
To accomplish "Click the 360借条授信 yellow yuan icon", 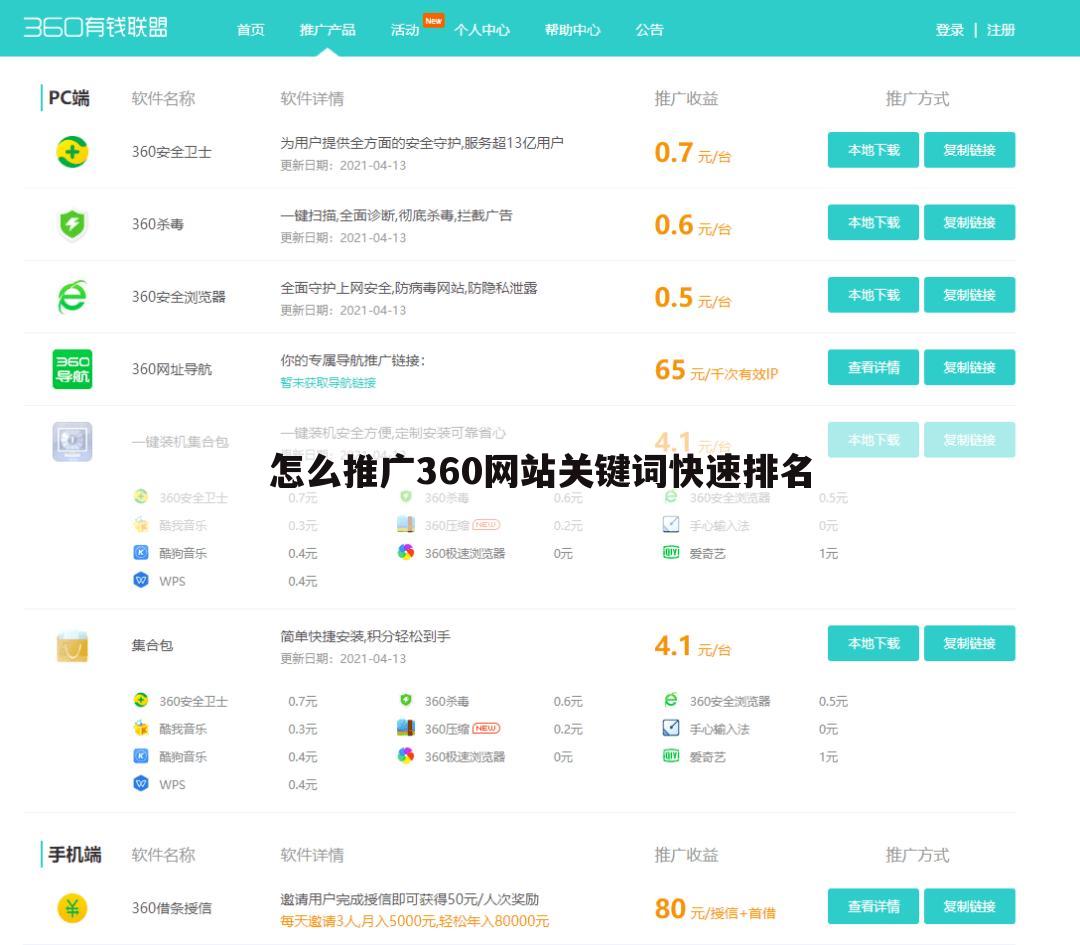I will (x=72, y=908).
